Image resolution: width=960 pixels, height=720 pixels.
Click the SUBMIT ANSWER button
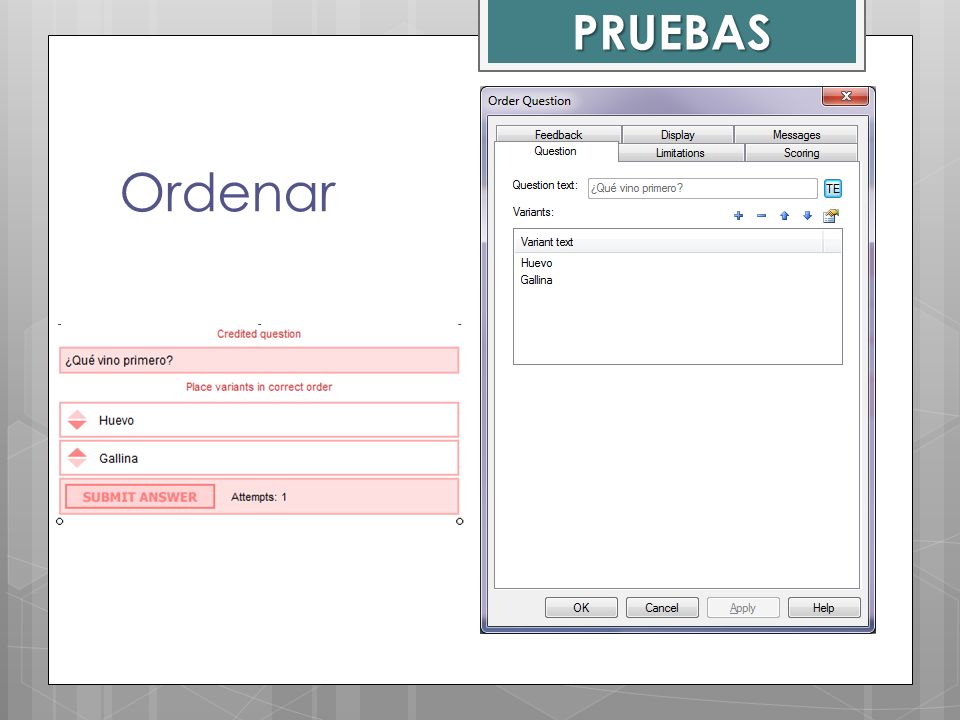click(140, 497)
